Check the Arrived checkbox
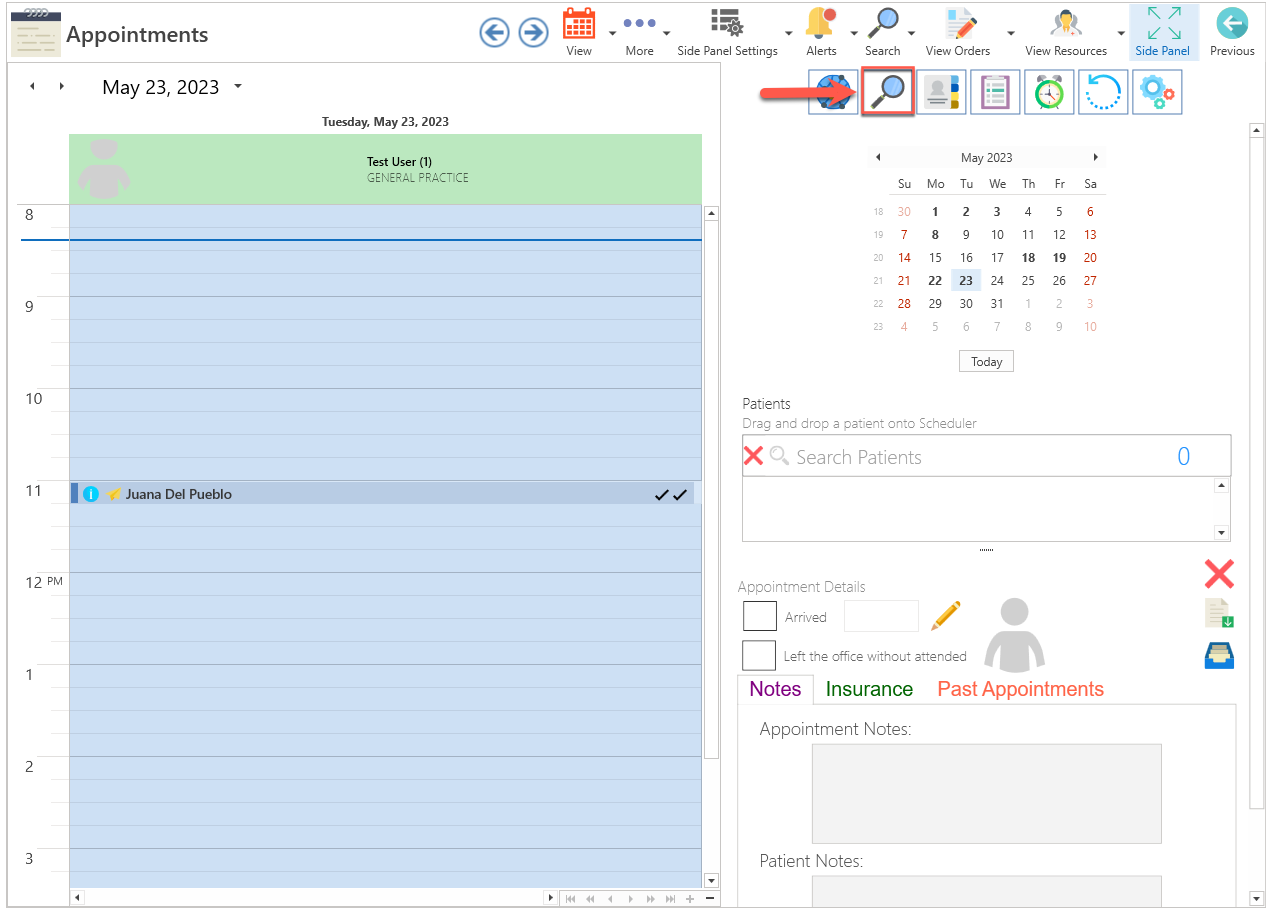 [x=760, y=616]
